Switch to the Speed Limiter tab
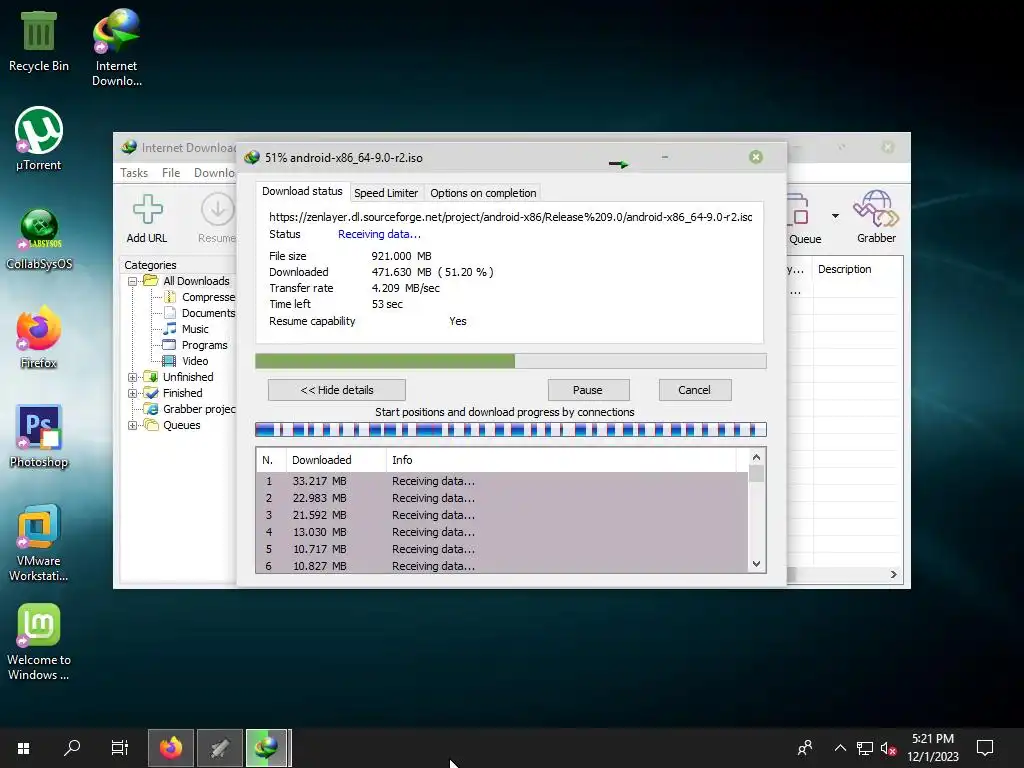 click(386, 193)
